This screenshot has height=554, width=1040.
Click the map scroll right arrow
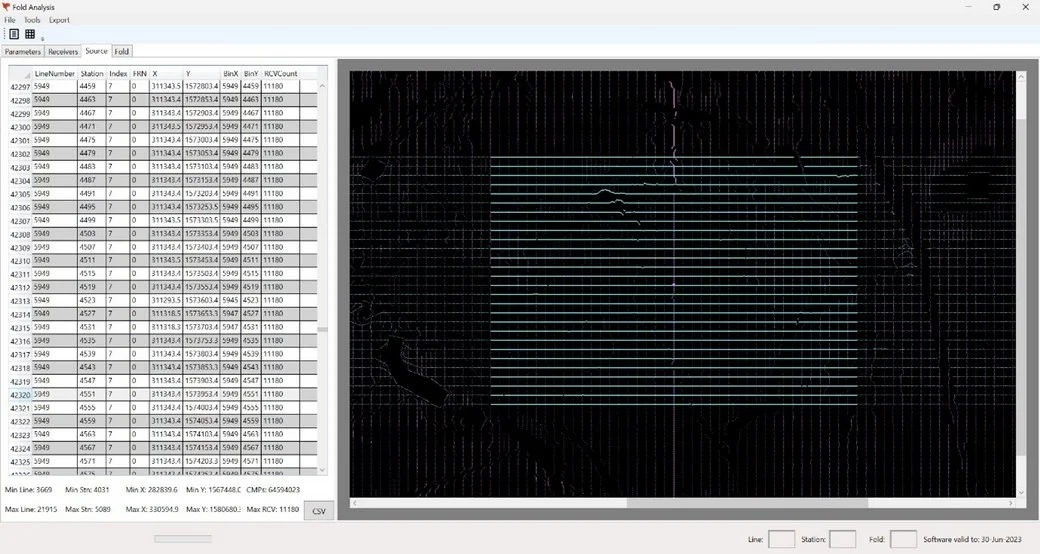(x=1011, y=503)
